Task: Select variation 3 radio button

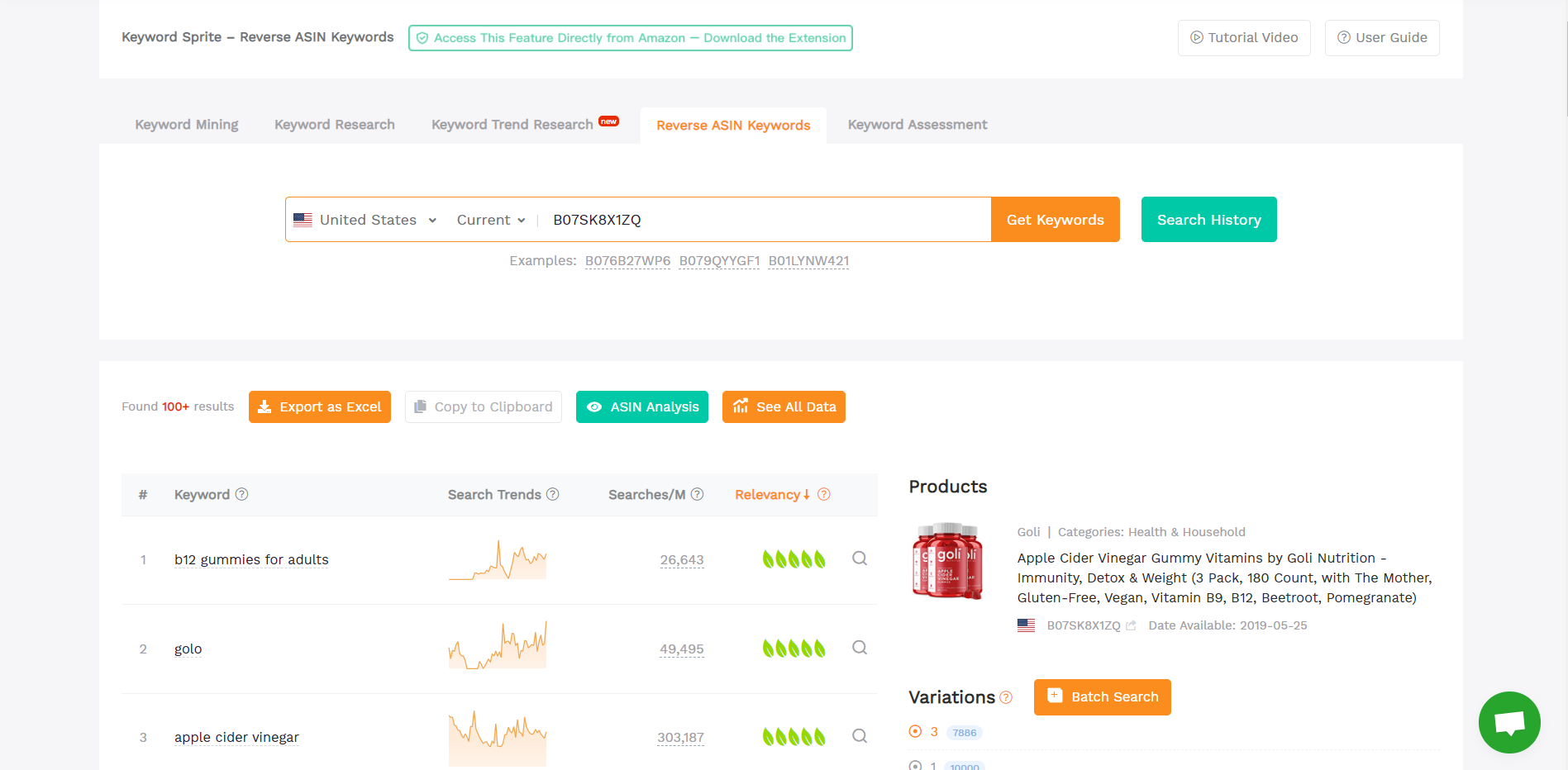Action: 915,731
